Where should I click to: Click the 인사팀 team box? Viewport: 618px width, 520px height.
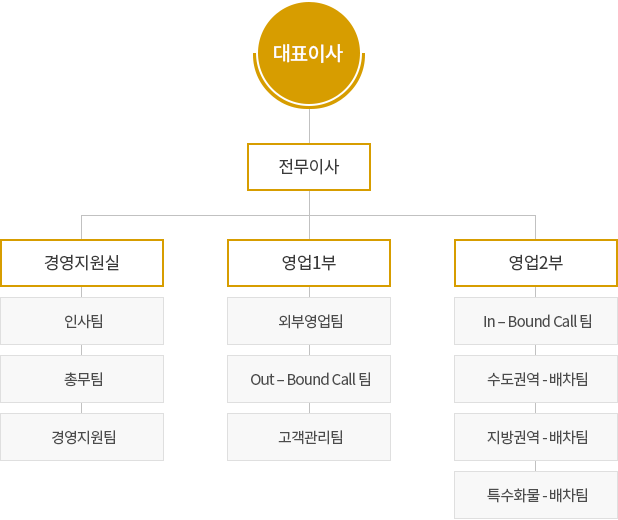[82, 321]
